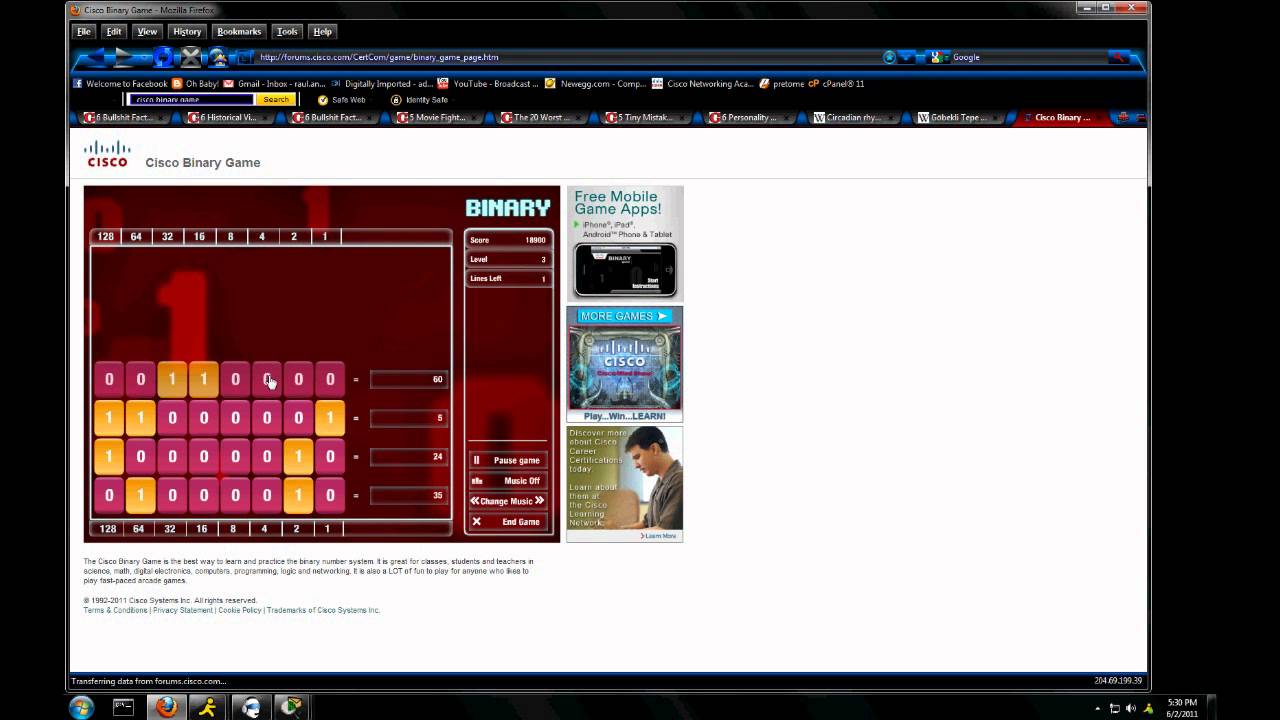End the game with End Game button
1280x720 pixels.
tap(508, 522)
